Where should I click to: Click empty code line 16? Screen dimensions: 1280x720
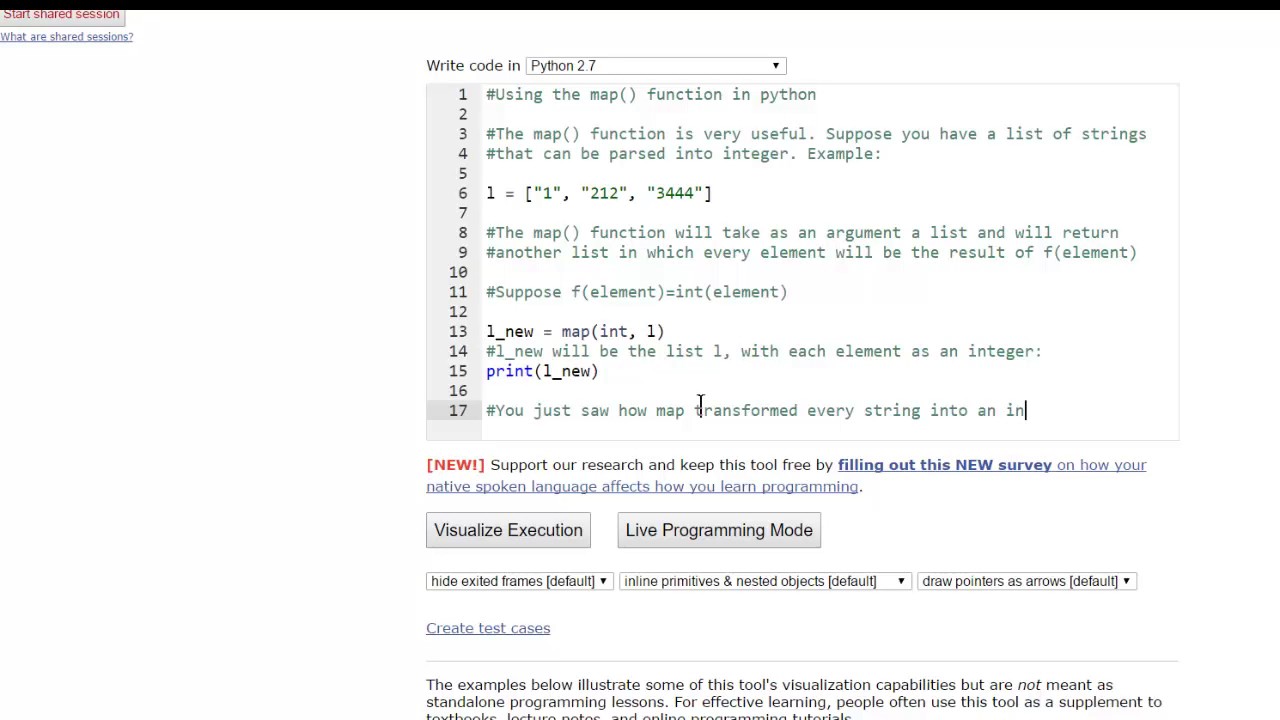(x=830, y=391)
